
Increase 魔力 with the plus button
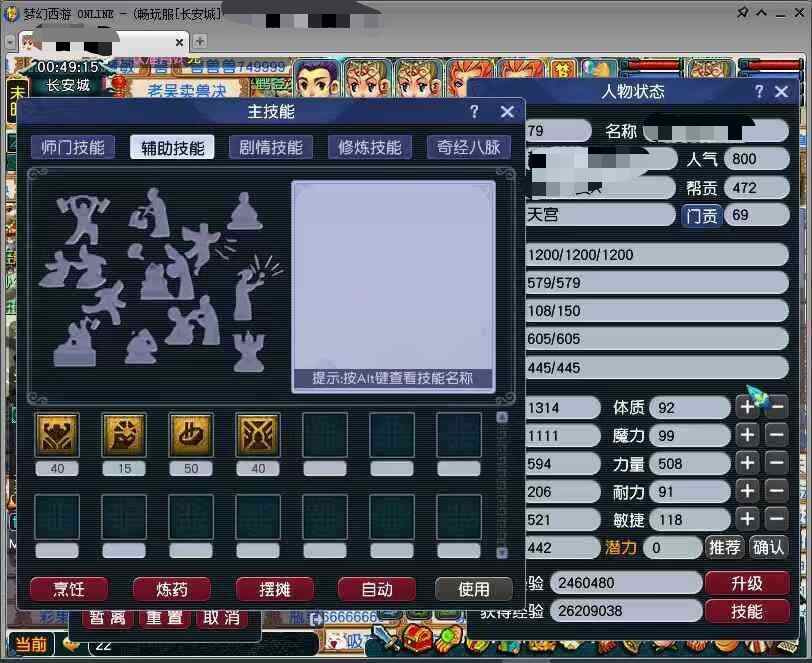pos(747,435)
